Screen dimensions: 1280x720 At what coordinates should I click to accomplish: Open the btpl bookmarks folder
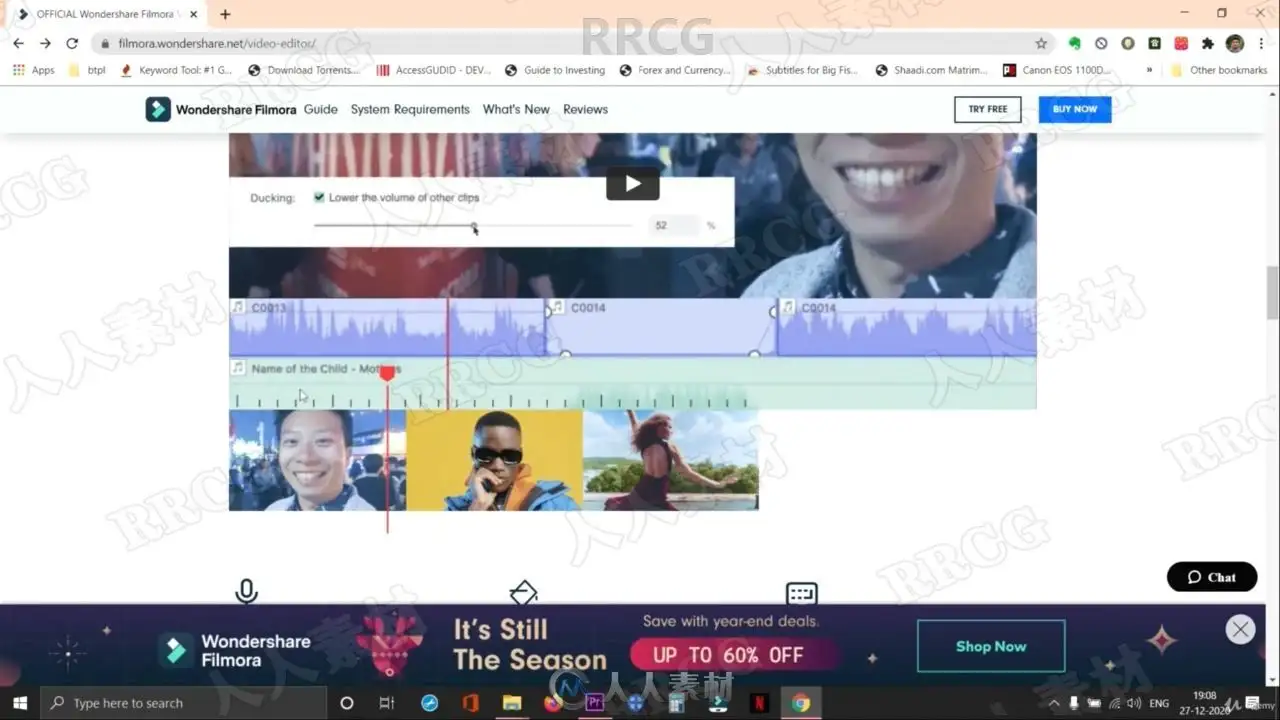click(87, 70)
